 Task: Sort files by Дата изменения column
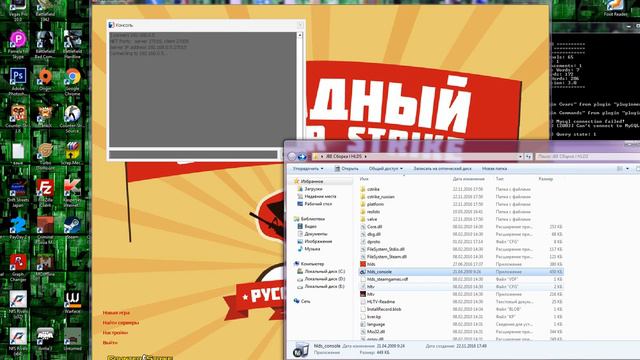[x=469, y=179]
